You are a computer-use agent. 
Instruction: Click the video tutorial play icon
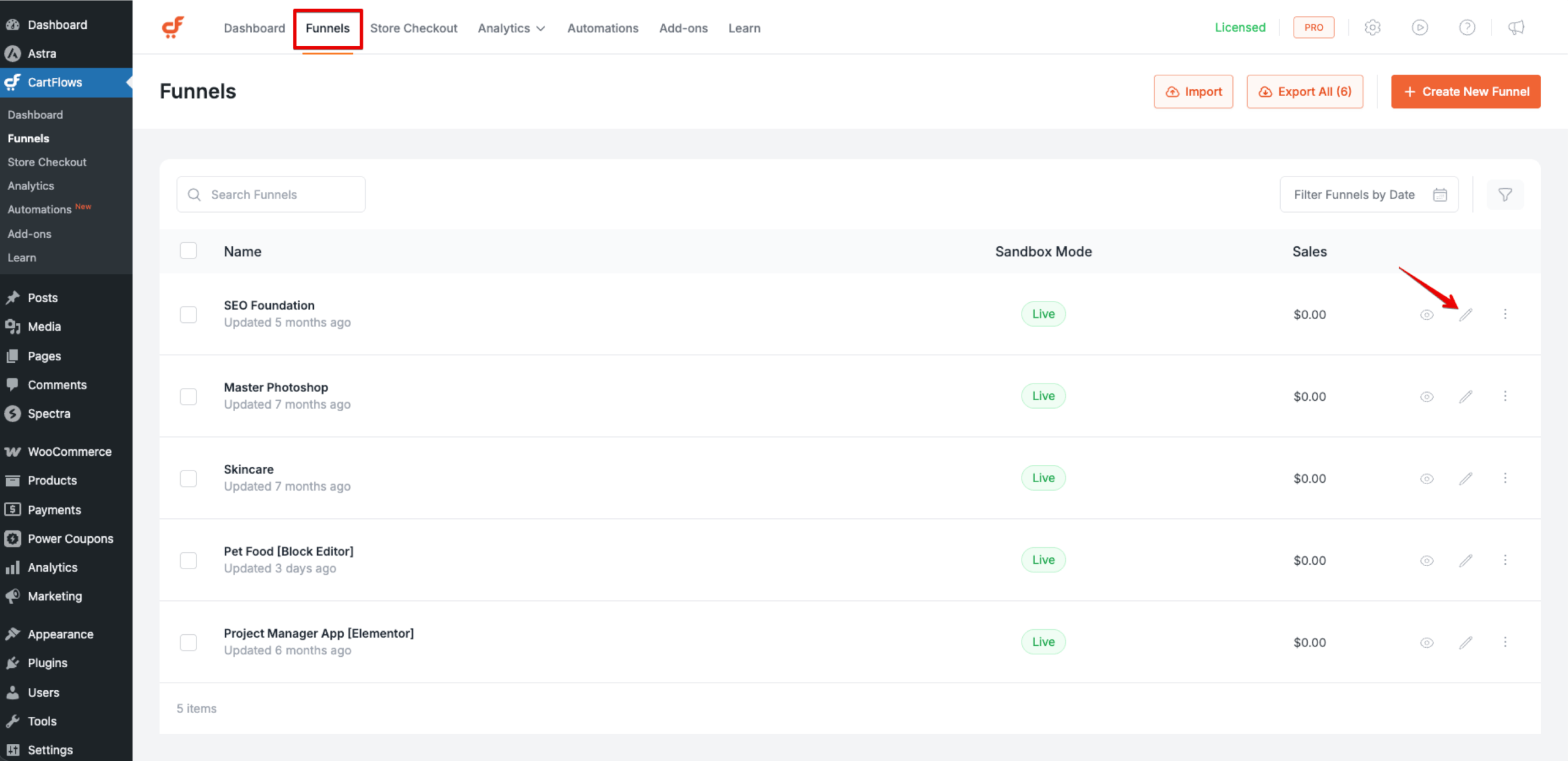[1420, 28]
